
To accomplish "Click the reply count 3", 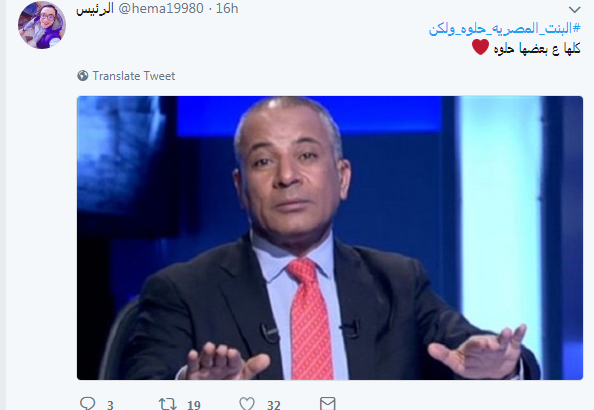I will point(110,405).
